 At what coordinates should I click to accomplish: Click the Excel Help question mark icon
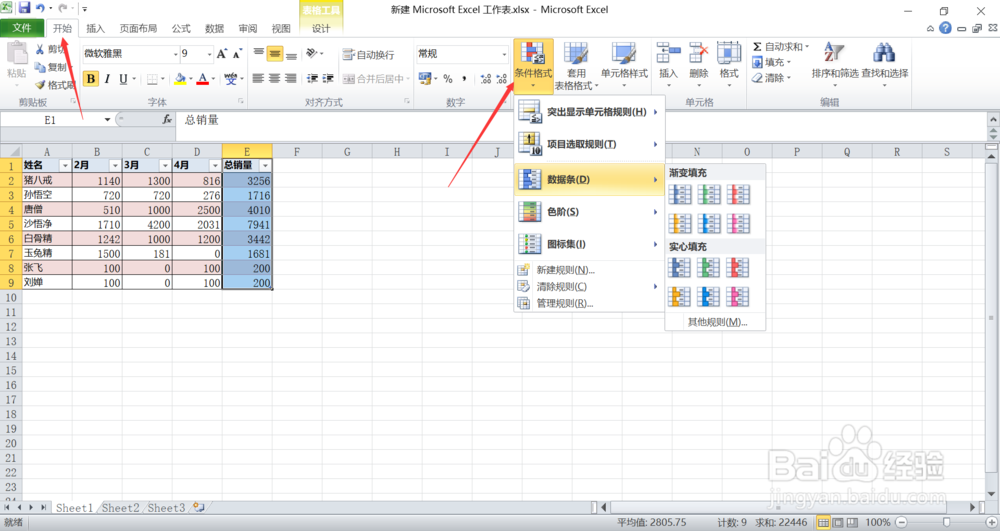(x=945, y=28)
